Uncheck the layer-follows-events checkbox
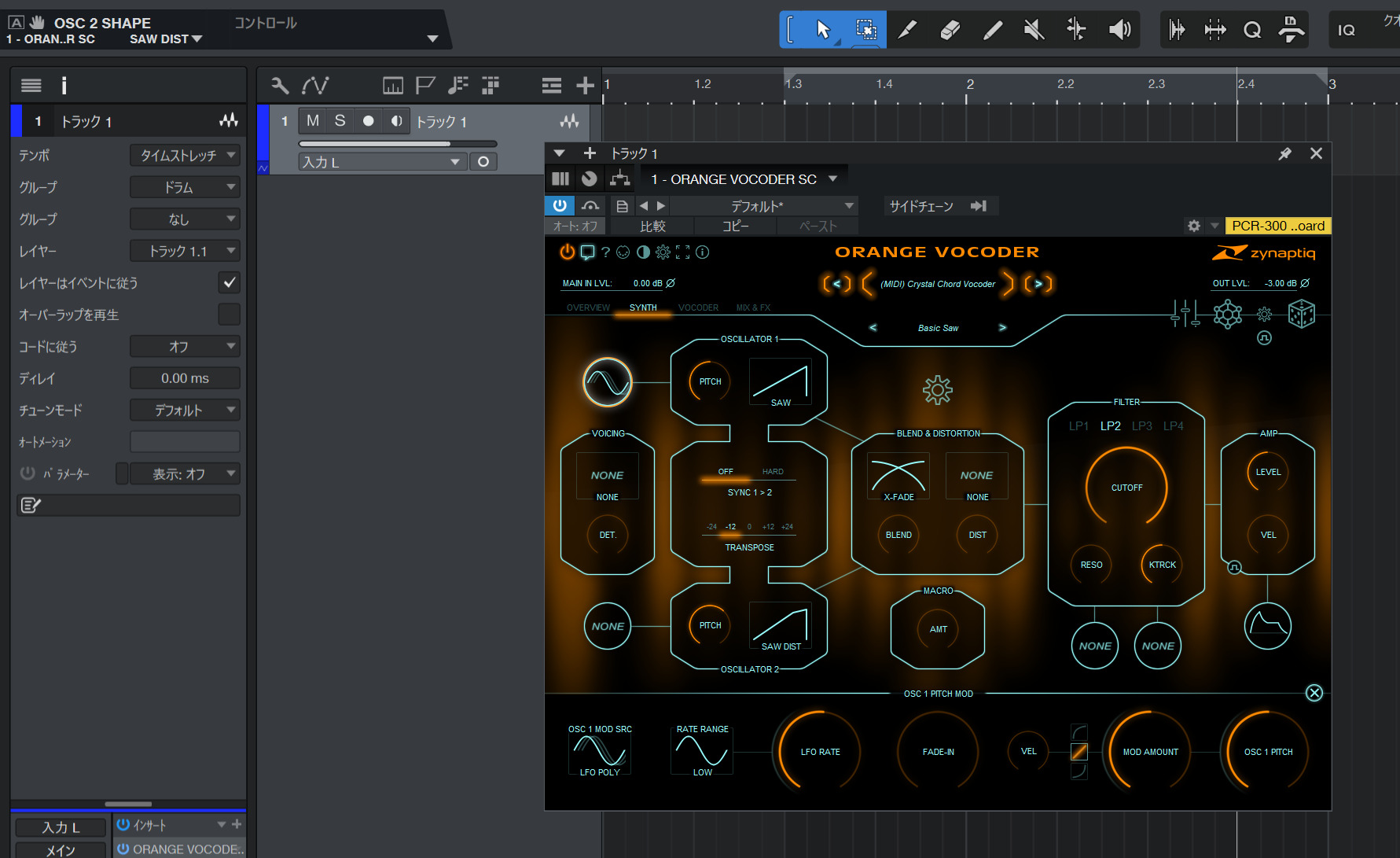Screen dimensions: 1400x858 click(x=229, y=282)
